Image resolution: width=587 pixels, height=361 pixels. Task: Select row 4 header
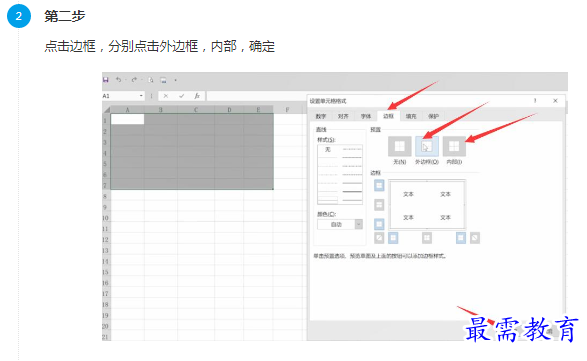point(106,153)
